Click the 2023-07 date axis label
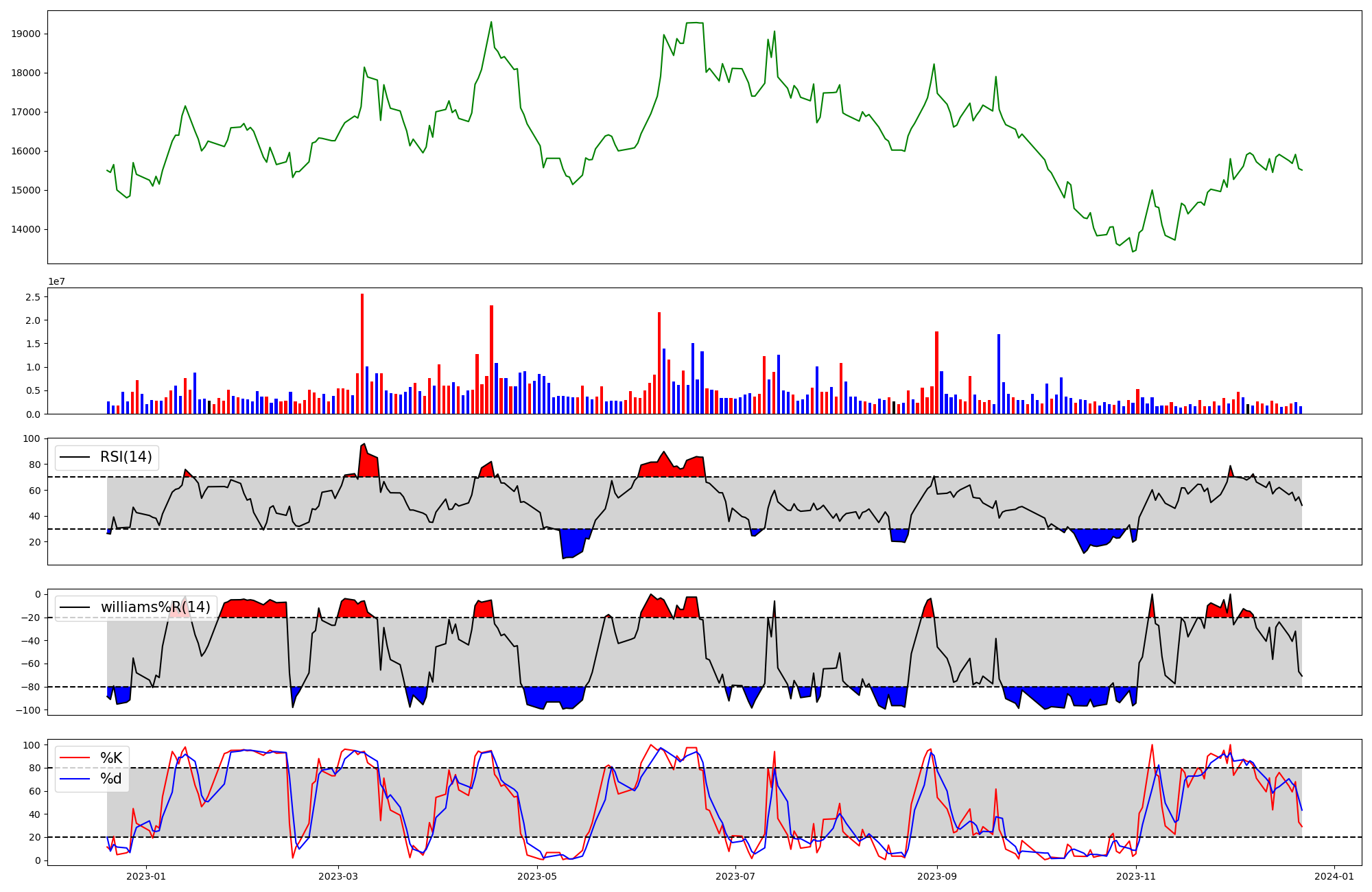 pos(736,876)
